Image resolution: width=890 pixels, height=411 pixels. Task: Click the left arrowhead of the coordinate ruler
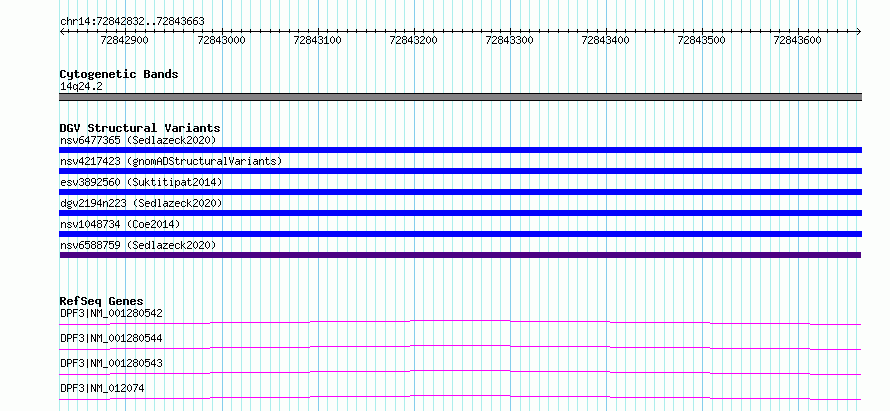pyautogui.click(x=62, y=31)
